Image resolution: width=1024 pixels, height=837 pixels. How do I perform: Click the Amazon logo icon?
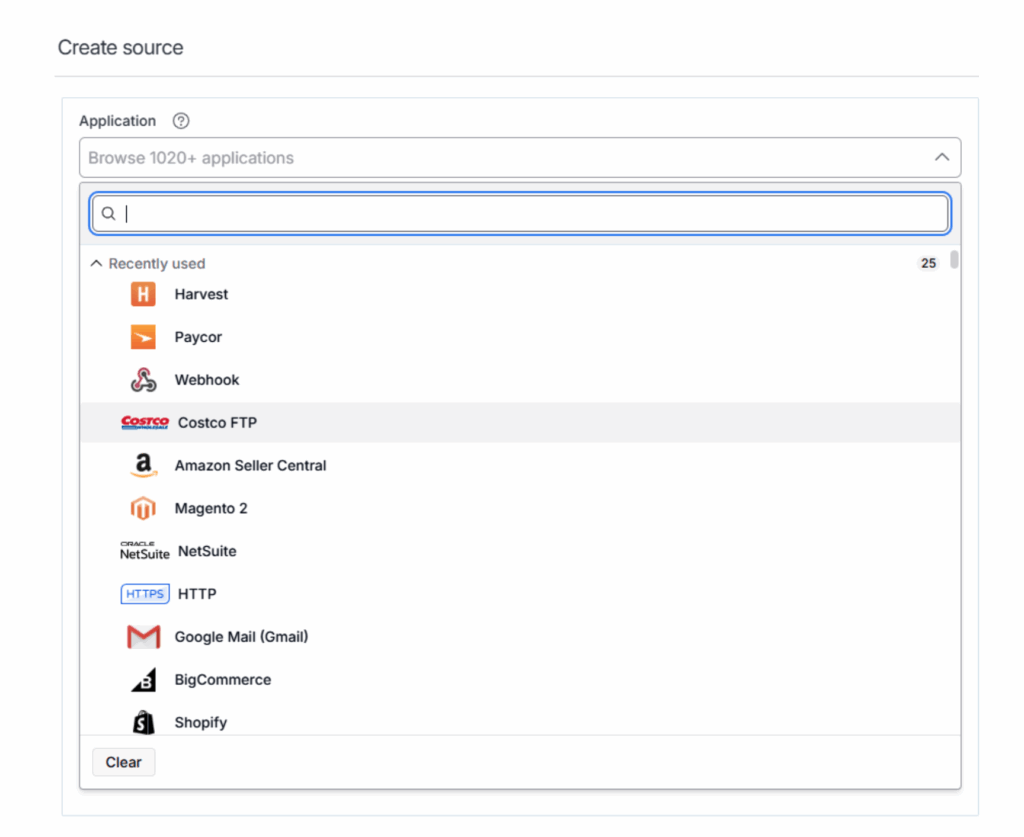tap(143, 466)
